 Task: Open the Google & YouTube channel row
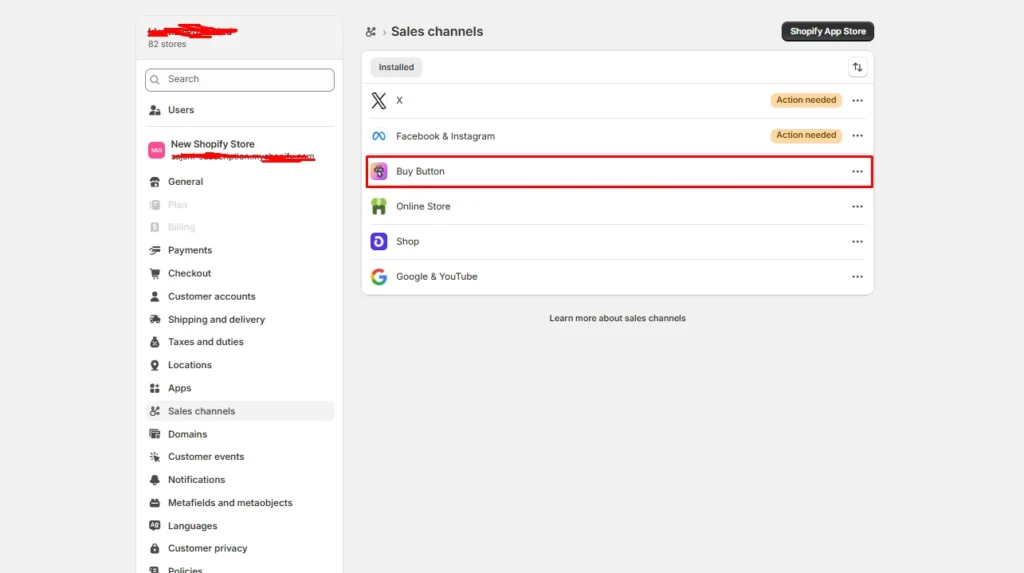tap(618, 277)
